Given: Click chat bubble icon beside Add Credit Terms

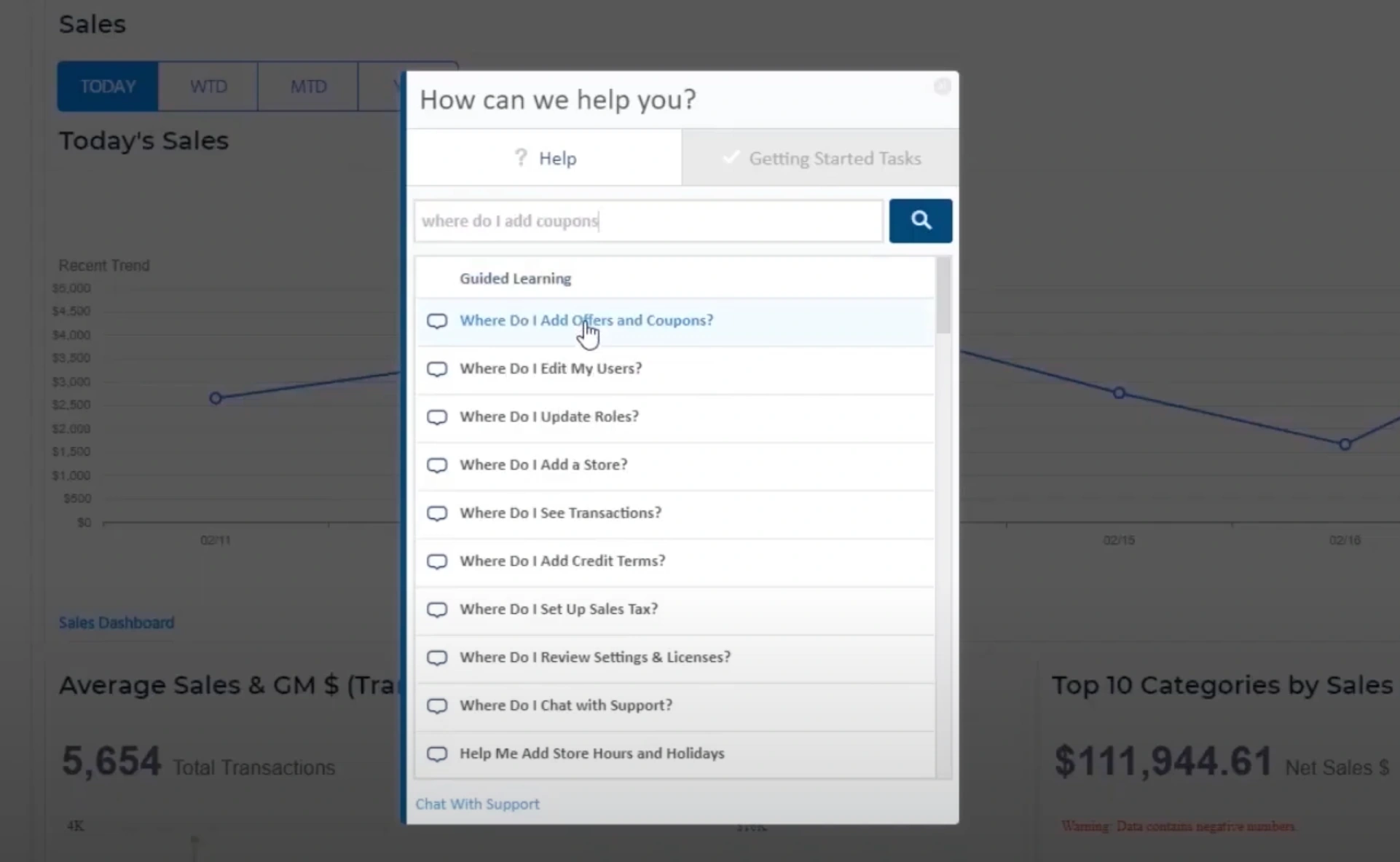Looking at the screenshot, I should [x=437, y=561].
